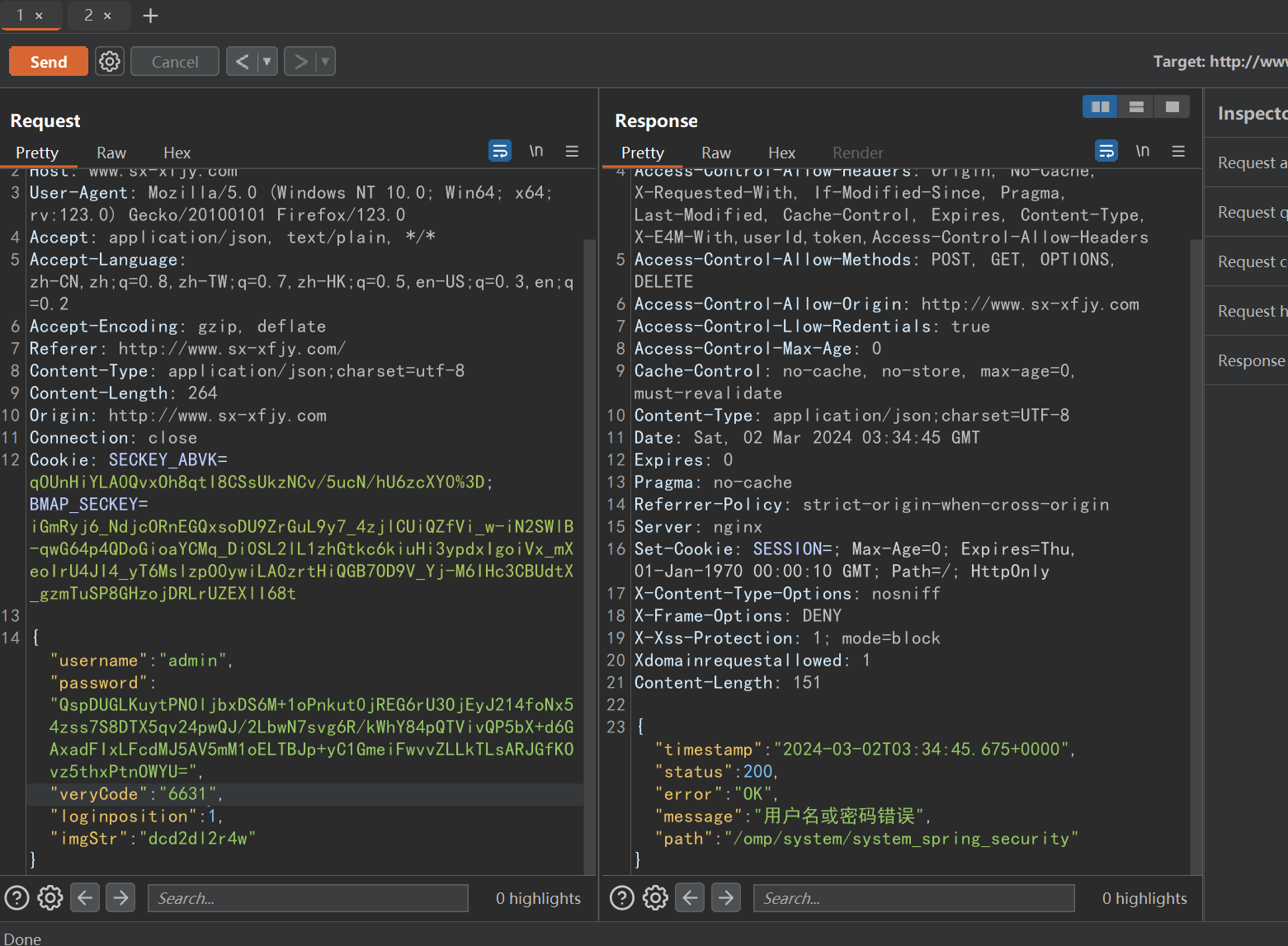Jump to previous Request search match
The height and width of the screenshot is (946, 1288).
[x=85, y=897]
